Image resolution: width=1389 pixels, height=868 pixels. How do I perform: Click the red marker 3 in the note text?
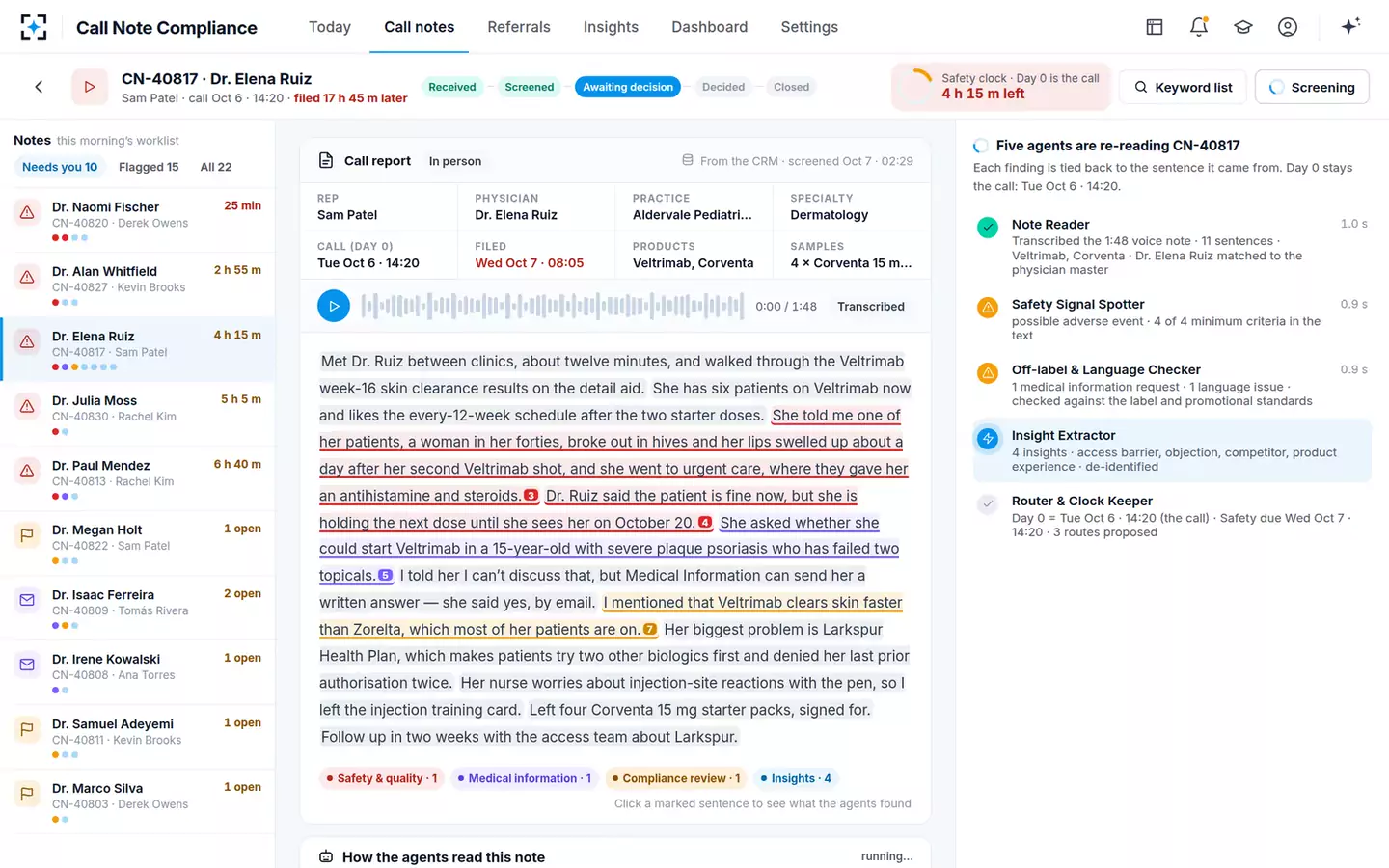point(531,496)
